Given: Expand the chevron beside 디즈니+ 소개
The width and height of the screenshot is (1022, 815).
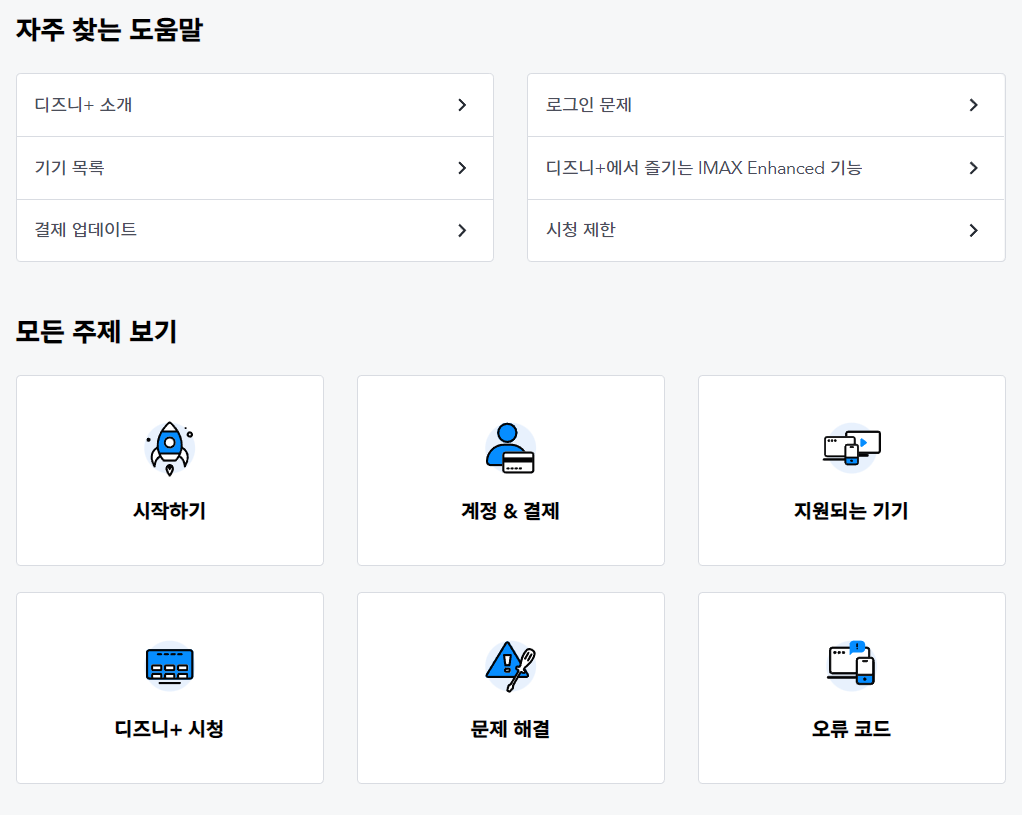Looking at the screenshot, I should point(462,105).
